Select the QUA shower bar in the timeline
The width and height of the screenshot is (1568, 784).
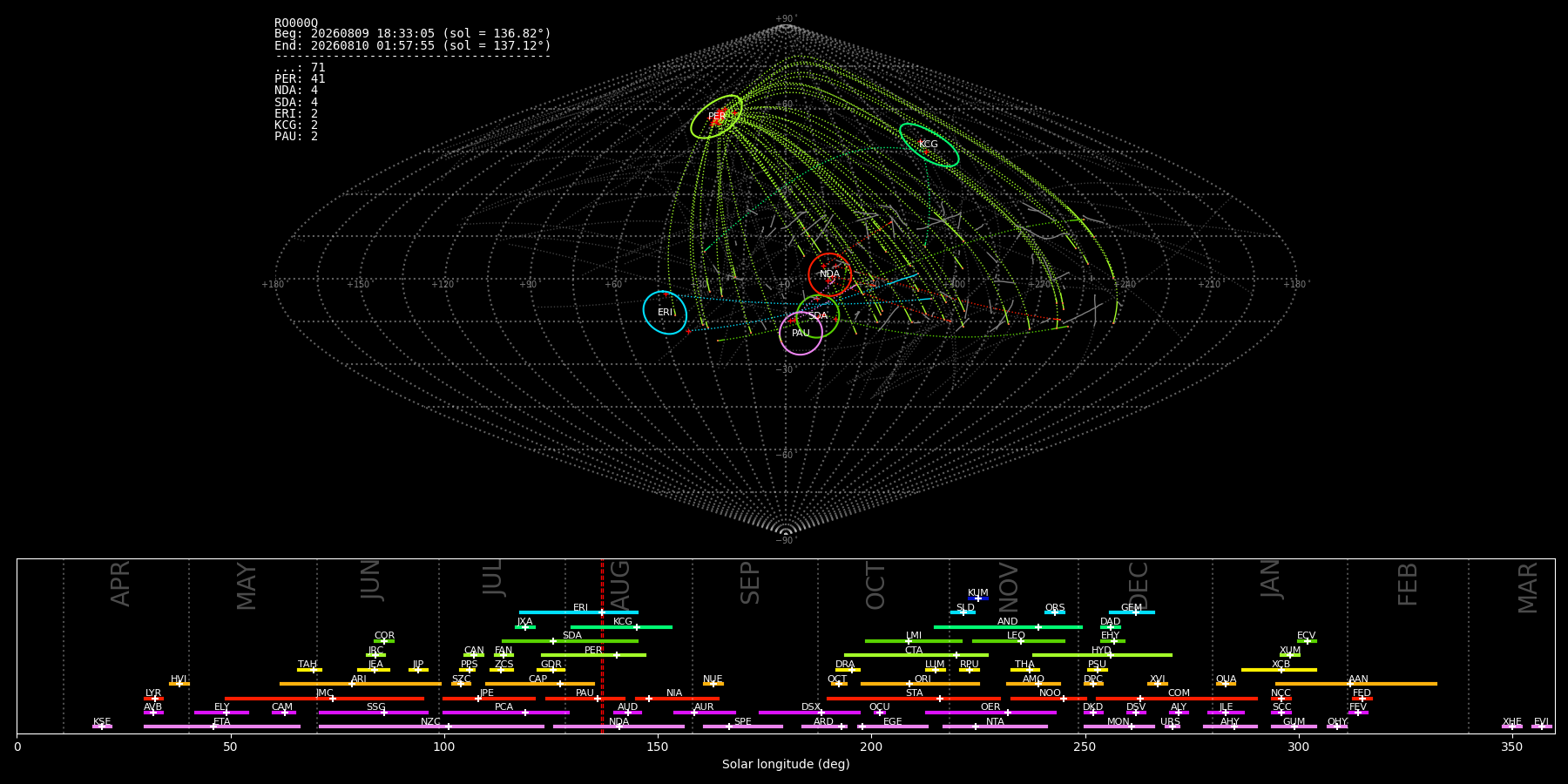(x=1226, y=684)
